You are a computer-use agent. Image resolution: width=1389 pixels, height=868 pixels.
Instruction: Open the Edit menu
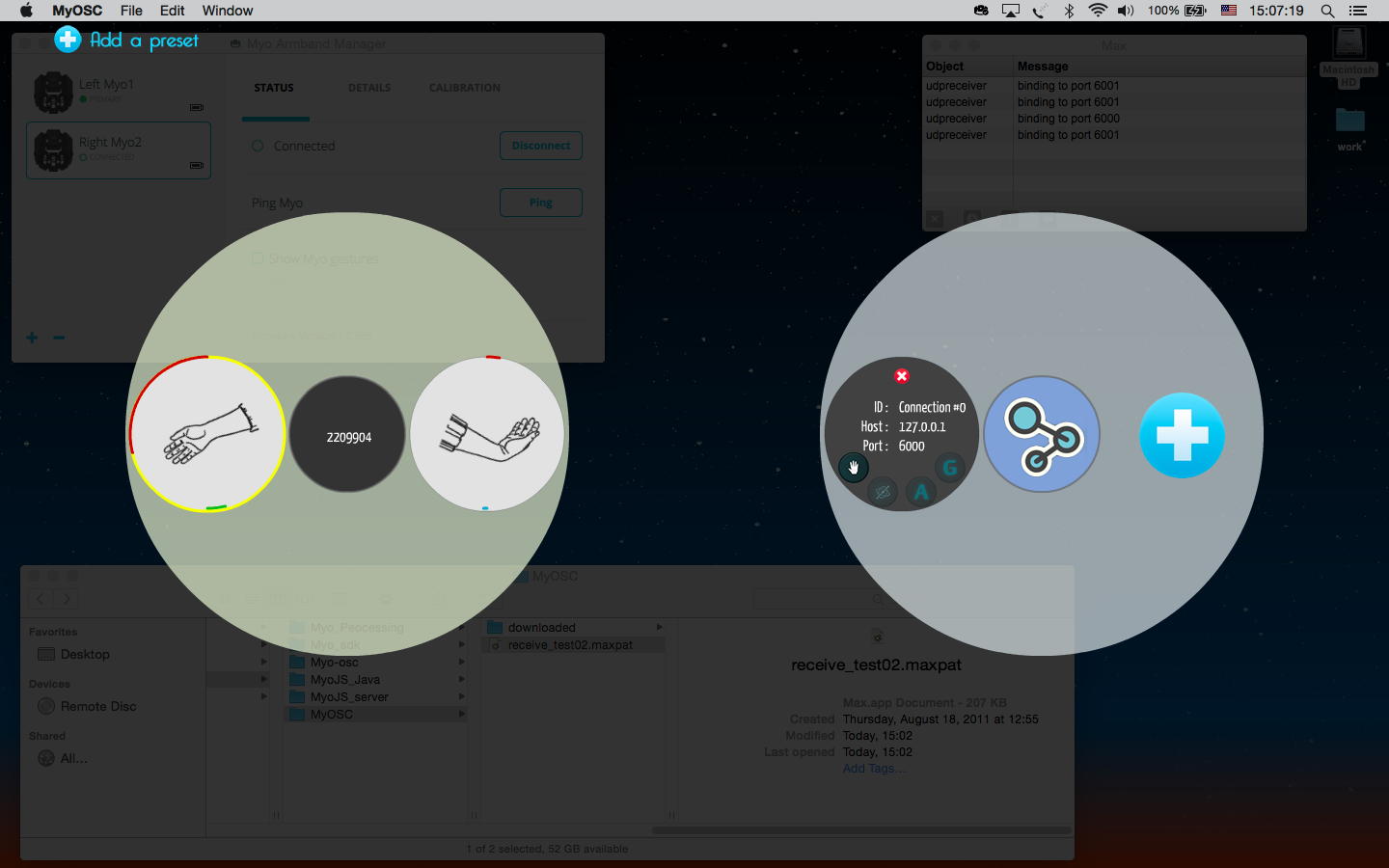[x=173, y=11]
